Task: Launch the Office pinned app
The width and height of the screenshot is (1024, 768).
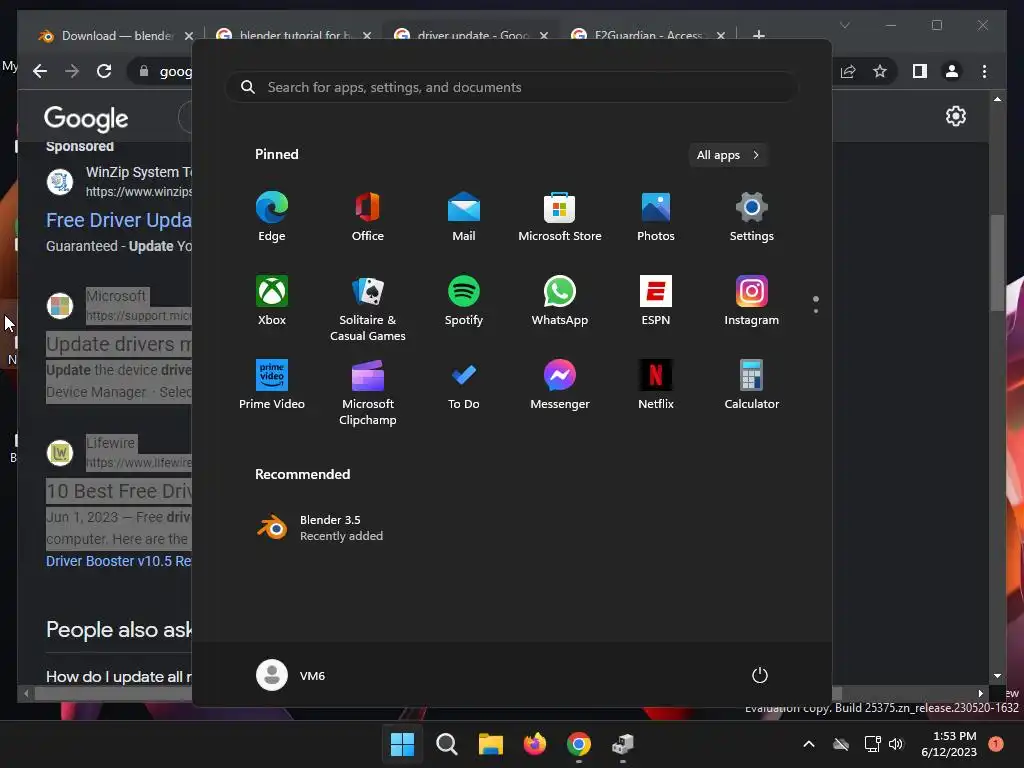Action: 368,217
